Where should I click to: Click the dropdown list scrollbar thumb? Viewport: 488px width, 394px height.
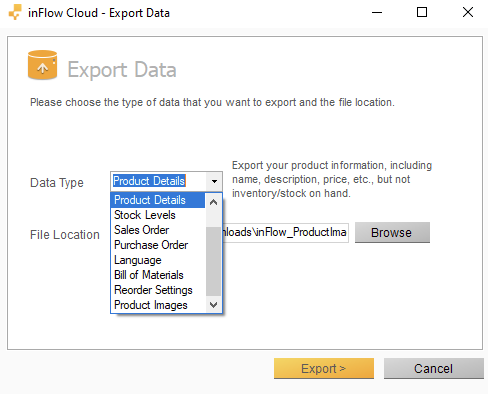tap(213, 261)
